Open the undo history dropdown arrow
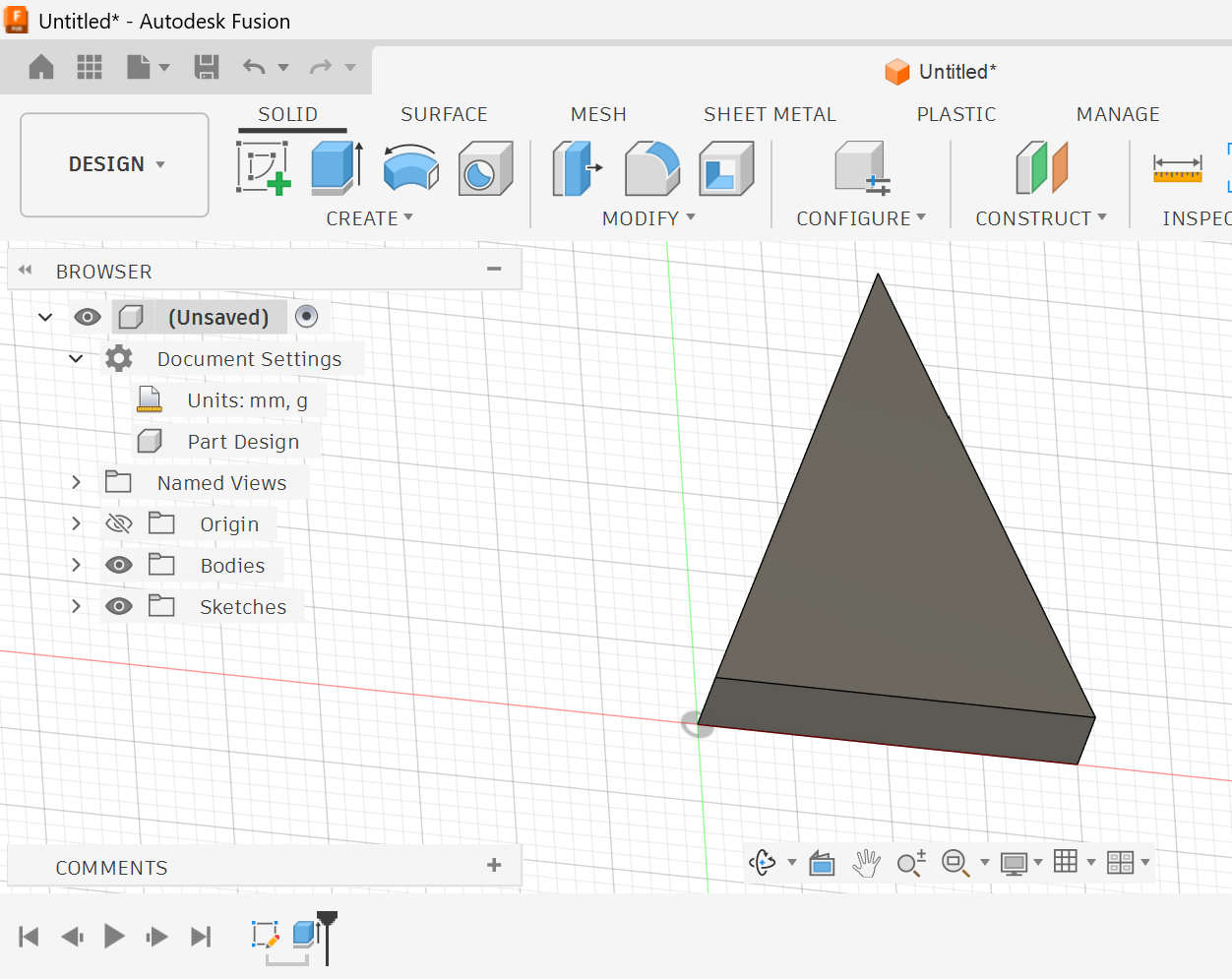The height and width of the screenshot is (979, 1232). coord(283,68)
